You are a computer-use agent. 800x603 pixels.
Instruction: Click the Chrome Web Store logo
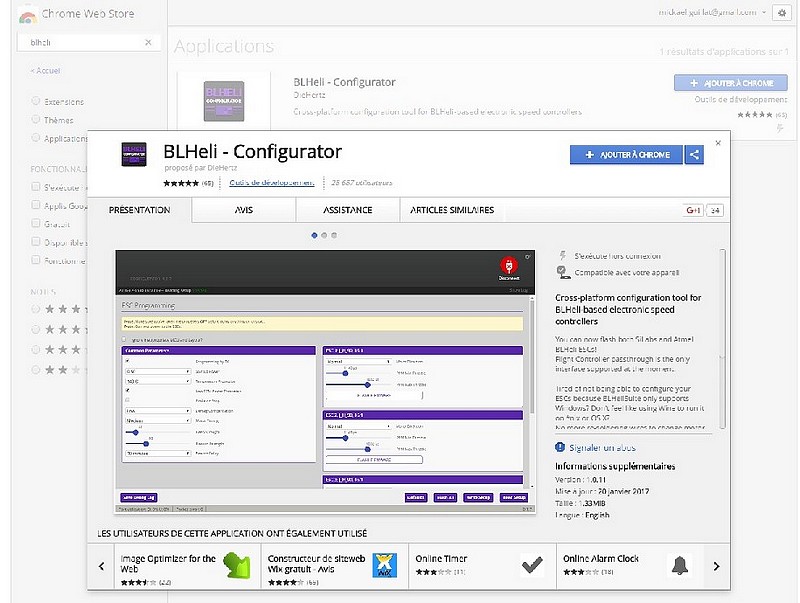pyautogui.click(x=28, y=16)
